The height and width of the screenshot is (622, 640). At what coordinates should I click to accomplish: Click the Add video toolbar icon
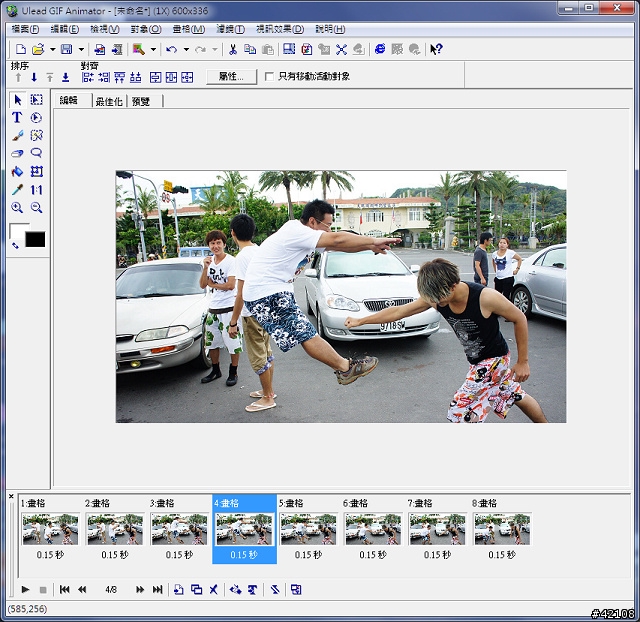(x=117, y=49)
